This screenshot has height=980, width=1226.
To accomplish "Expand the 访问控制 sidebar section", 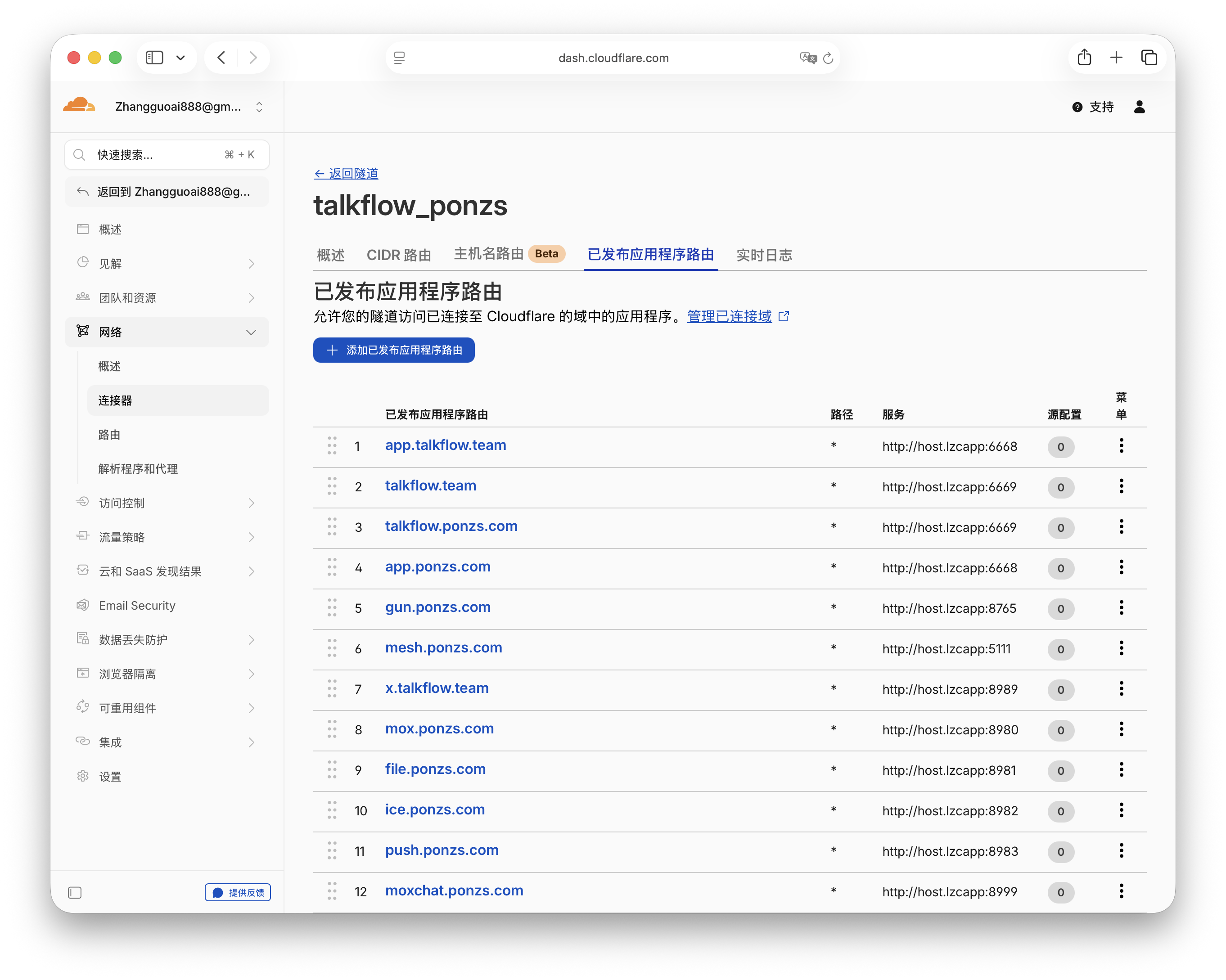I will click(167, 503).
